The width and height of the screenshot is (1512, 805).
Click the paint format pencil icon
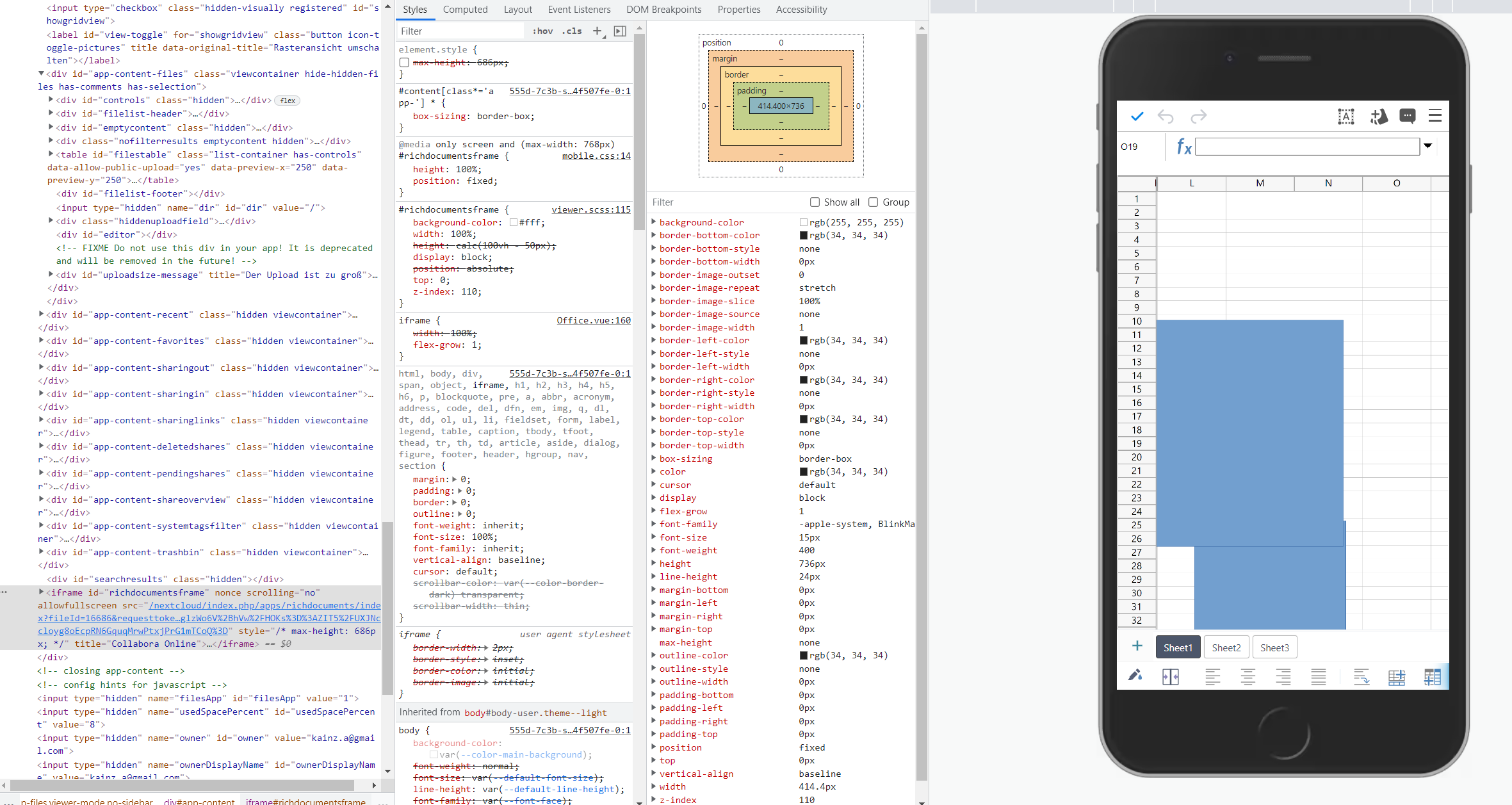click(1135, 676)
